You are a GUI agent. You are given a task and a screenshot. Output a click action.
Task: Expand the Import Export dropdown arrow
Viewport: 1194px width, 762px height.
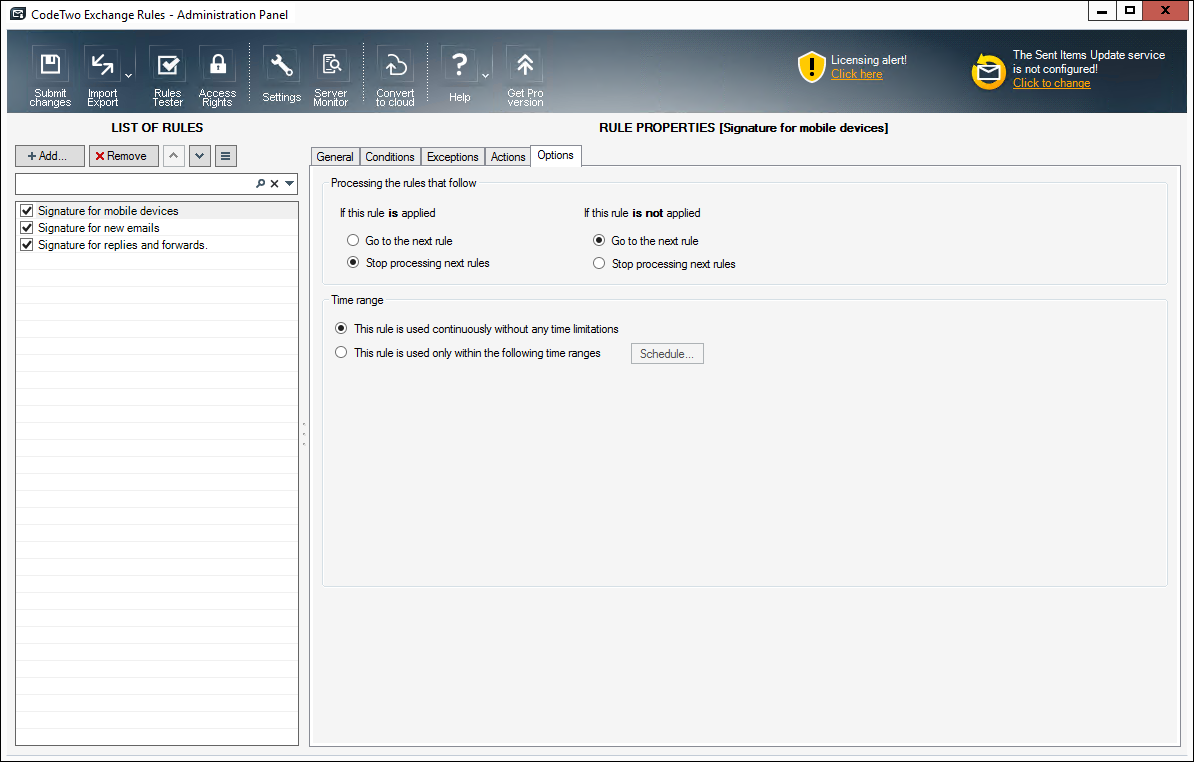click(x=128, y=76)
